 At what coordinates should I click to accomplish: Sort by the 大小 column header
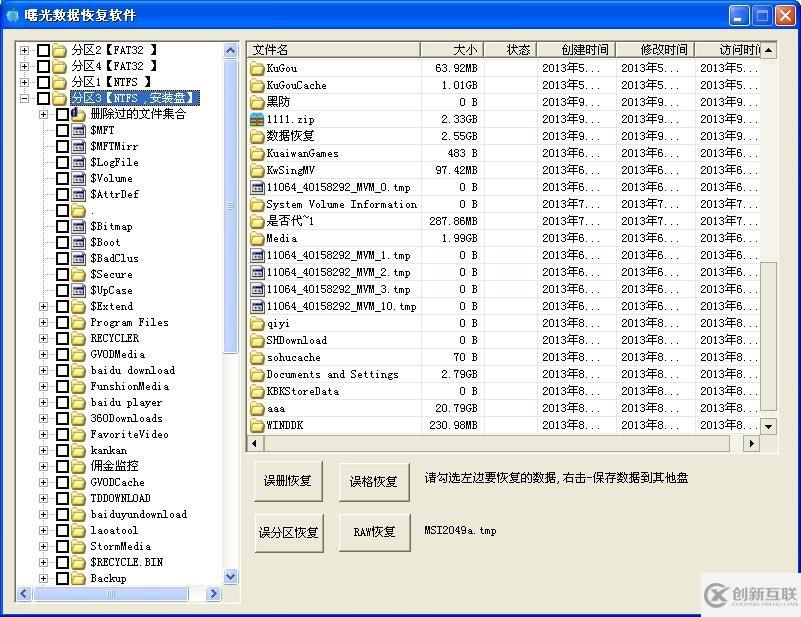(x=452, y=50)
